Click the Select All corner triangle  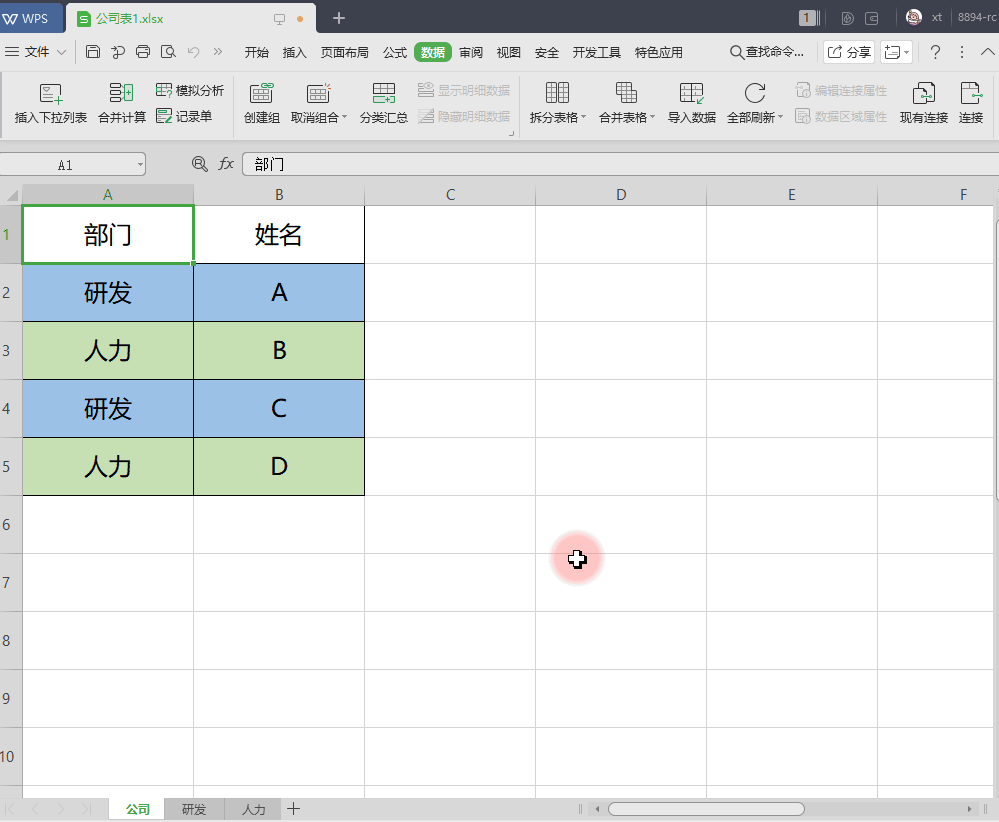pos(11,195)
